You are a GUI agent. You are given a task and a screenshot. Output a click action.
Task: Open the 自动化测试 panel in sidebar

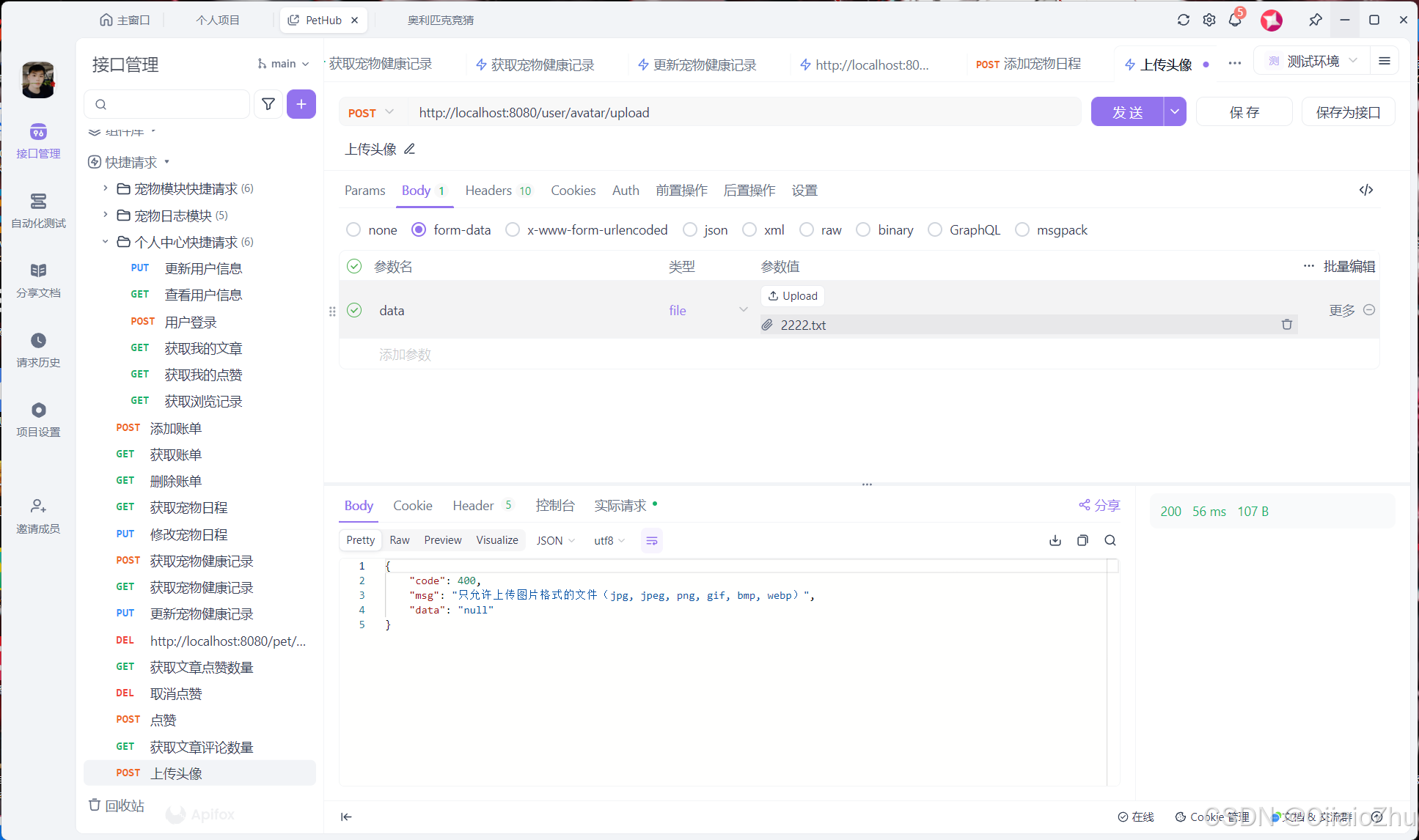[x=37, y=210]
